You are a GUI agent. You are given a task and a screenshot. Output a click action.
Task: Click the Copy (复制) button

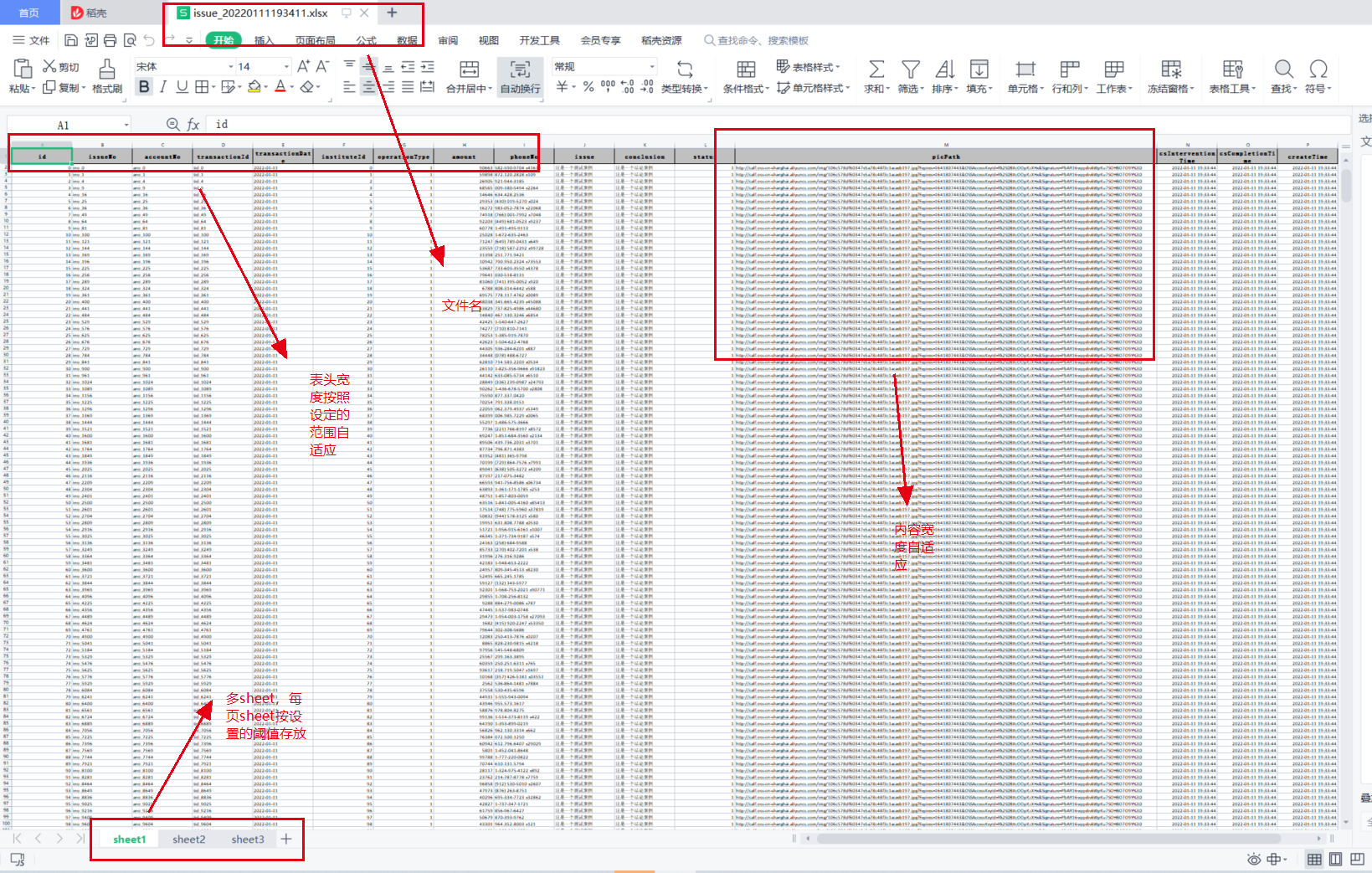62,88
